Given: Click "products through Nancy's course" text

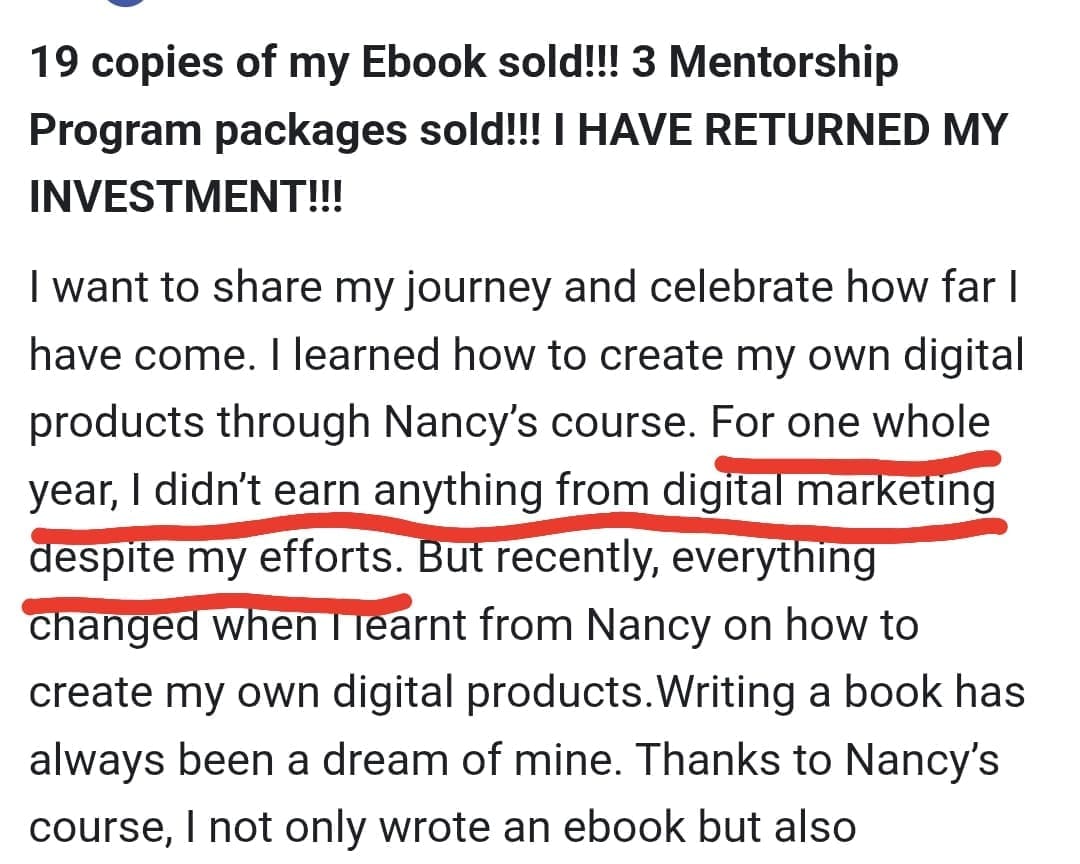Looking at the screenshot, I should (x=362, y=423).
